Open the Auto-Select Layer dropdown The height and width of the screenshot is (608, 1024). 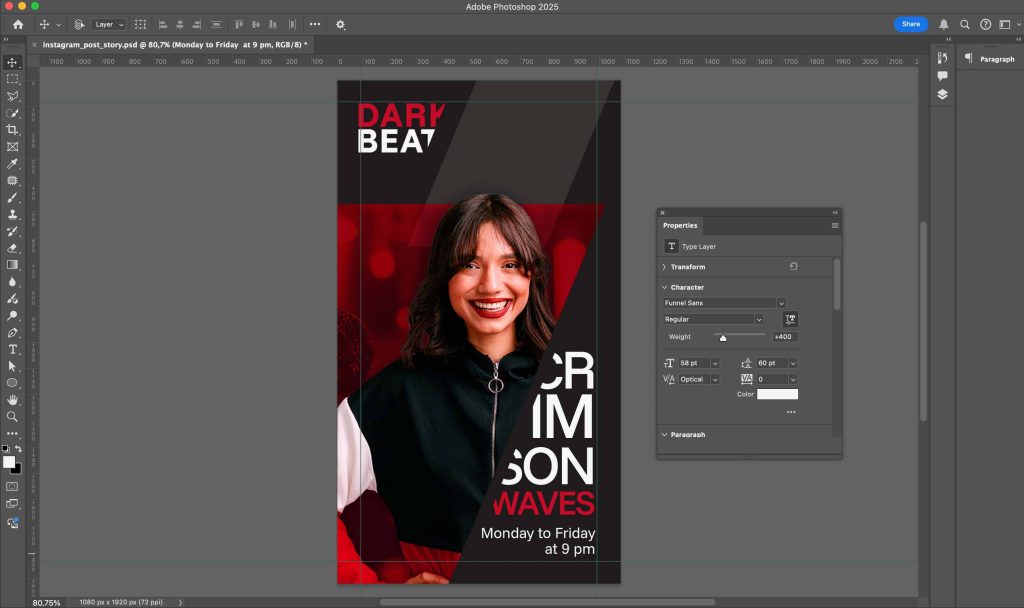(x=109, y=24)
